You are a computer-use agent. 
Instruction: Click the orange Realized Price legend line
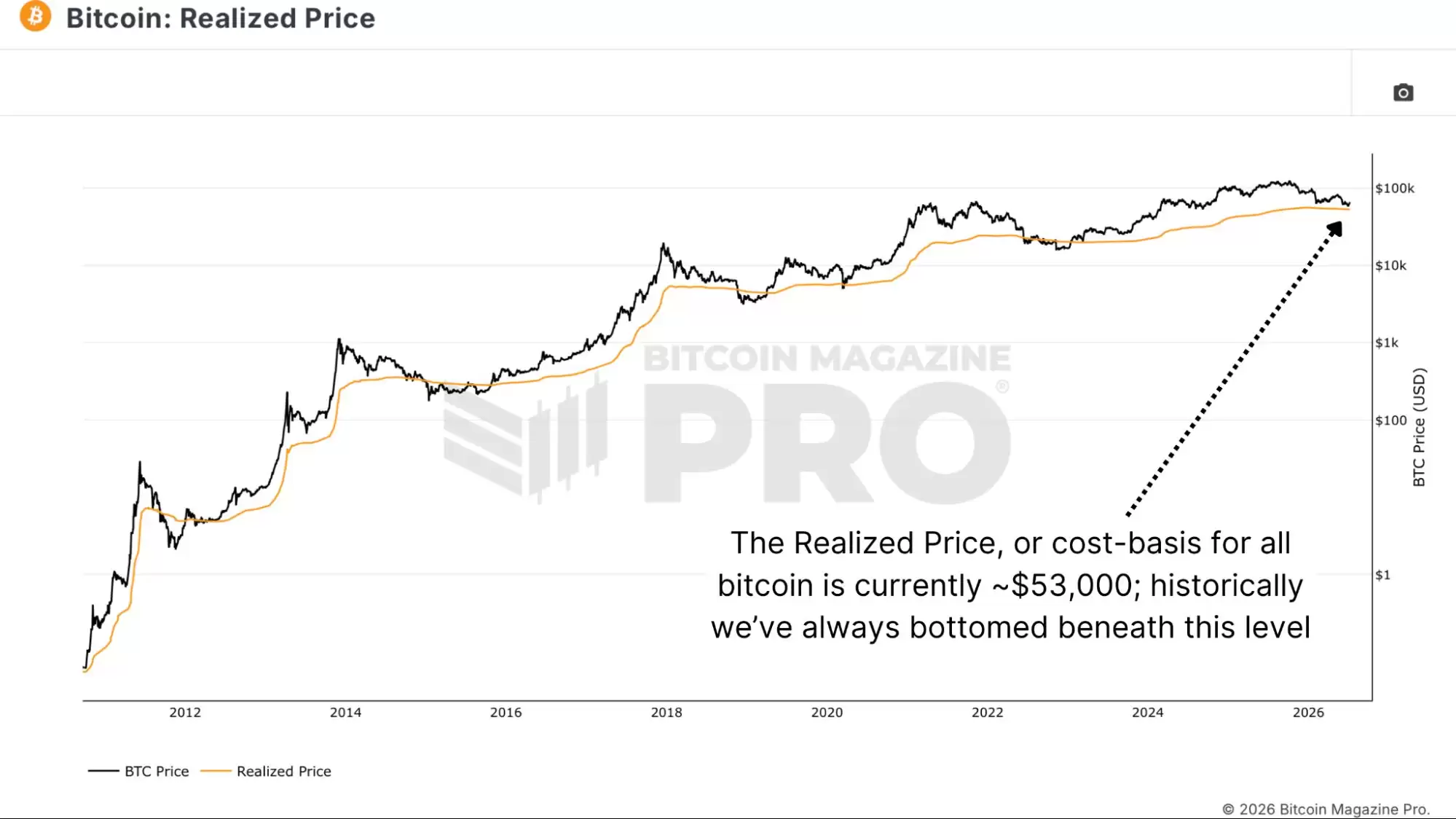216,771
